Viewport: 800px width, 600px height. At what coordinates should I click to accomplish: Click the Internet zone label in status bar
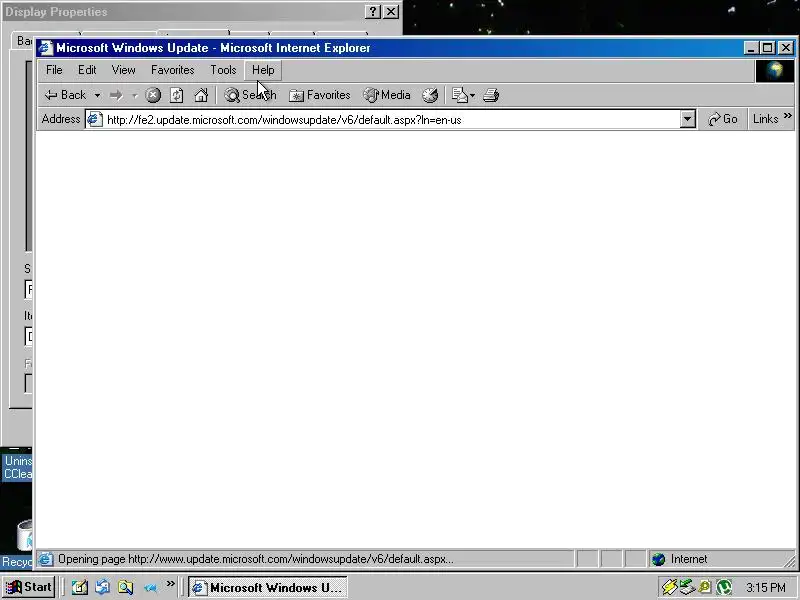click(x=689, y=559)
